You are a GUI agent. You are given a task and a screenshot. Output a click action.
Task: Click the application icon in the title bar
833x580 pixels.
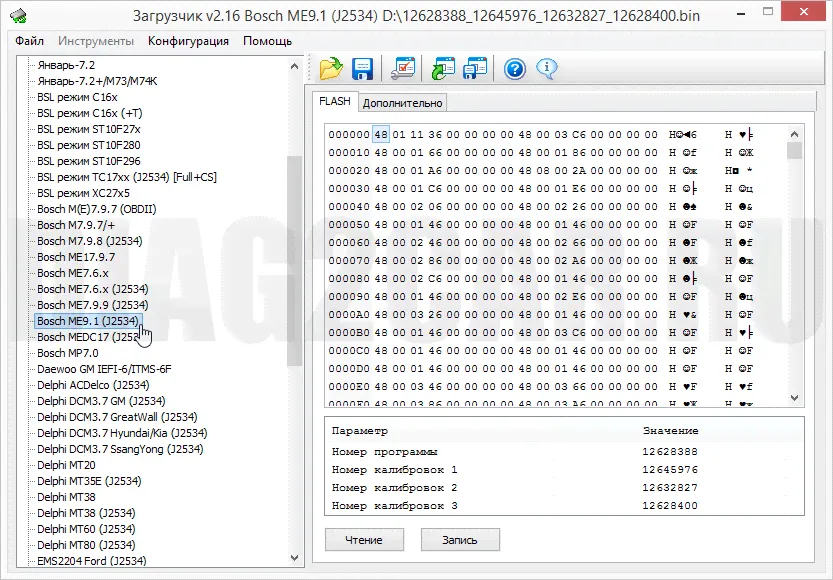pyautogui.click(x=18, y=17)
